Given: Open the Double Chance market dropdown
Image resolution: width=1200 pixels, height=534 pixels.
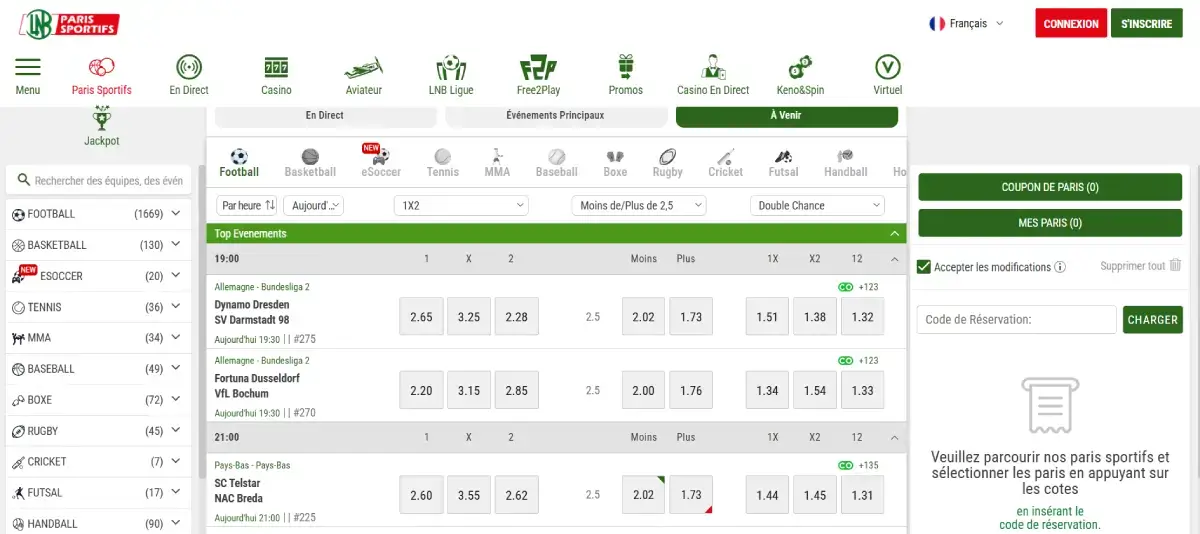Looking at the screenshot, I should tap(817, 205).
